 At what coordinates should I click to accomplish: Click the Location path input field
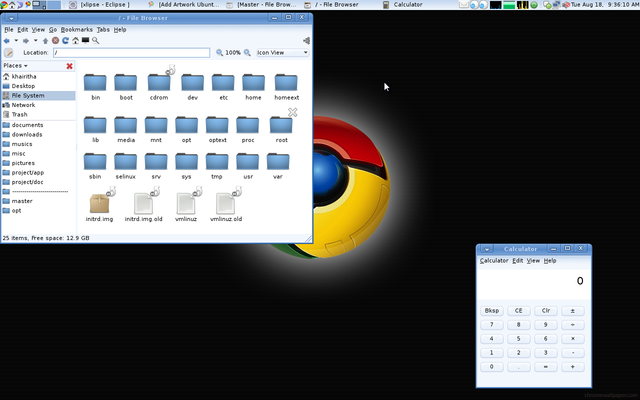pyautogui.click(x=131, y=53)
